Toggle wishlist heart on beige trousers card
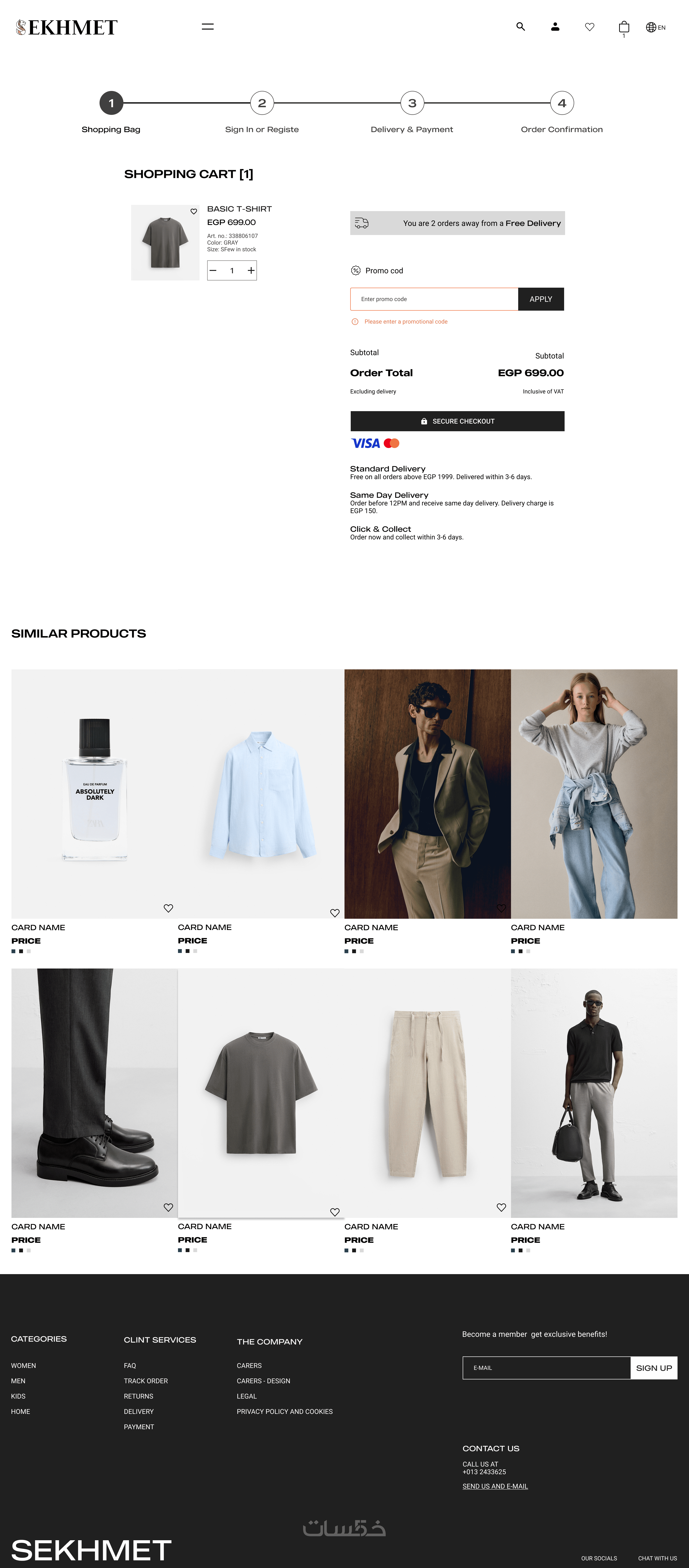Screen dimensions: 689x1568 tap(501, 1207)
